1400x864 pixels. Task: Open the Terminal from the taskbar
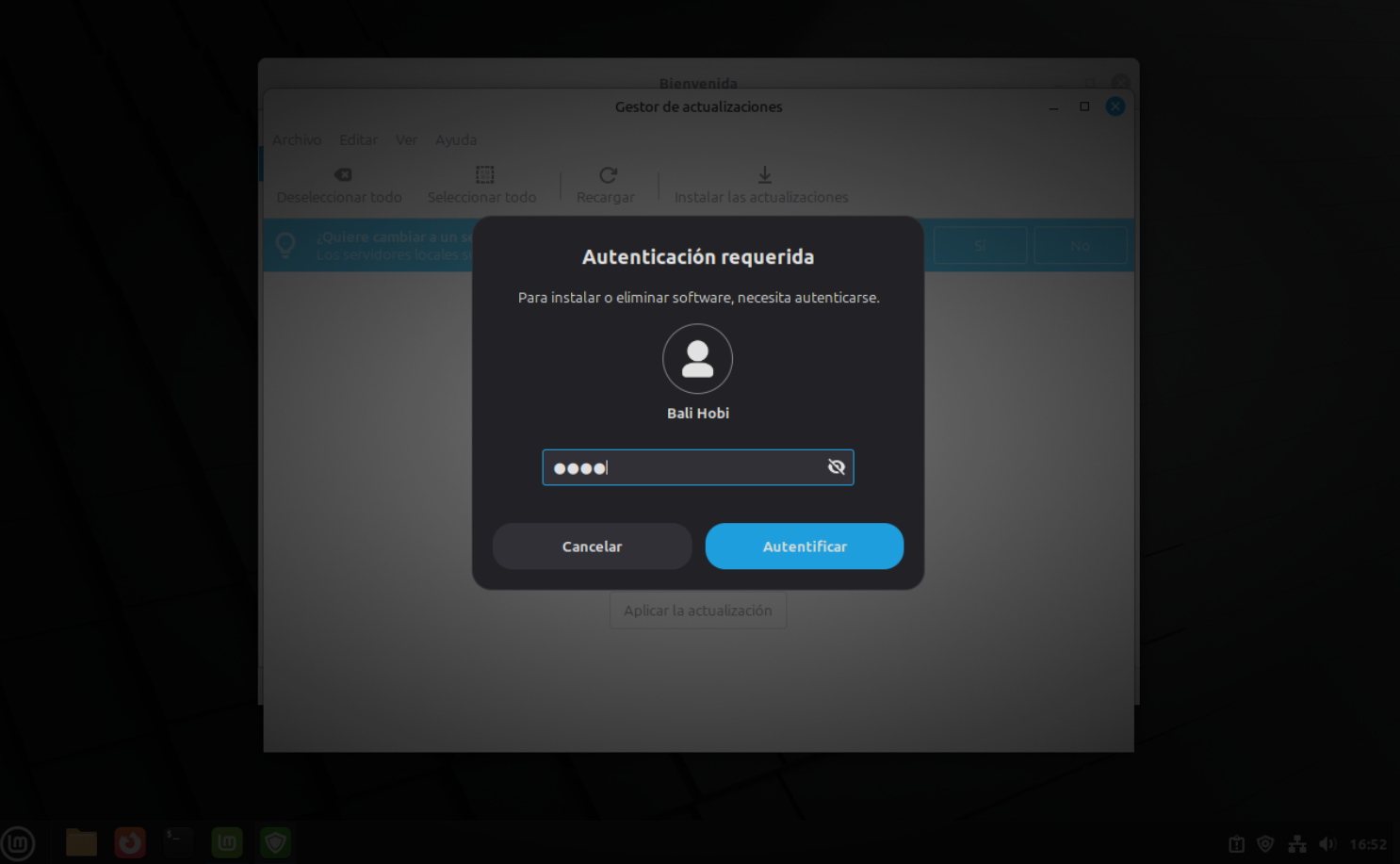click(x=178, y=842)
